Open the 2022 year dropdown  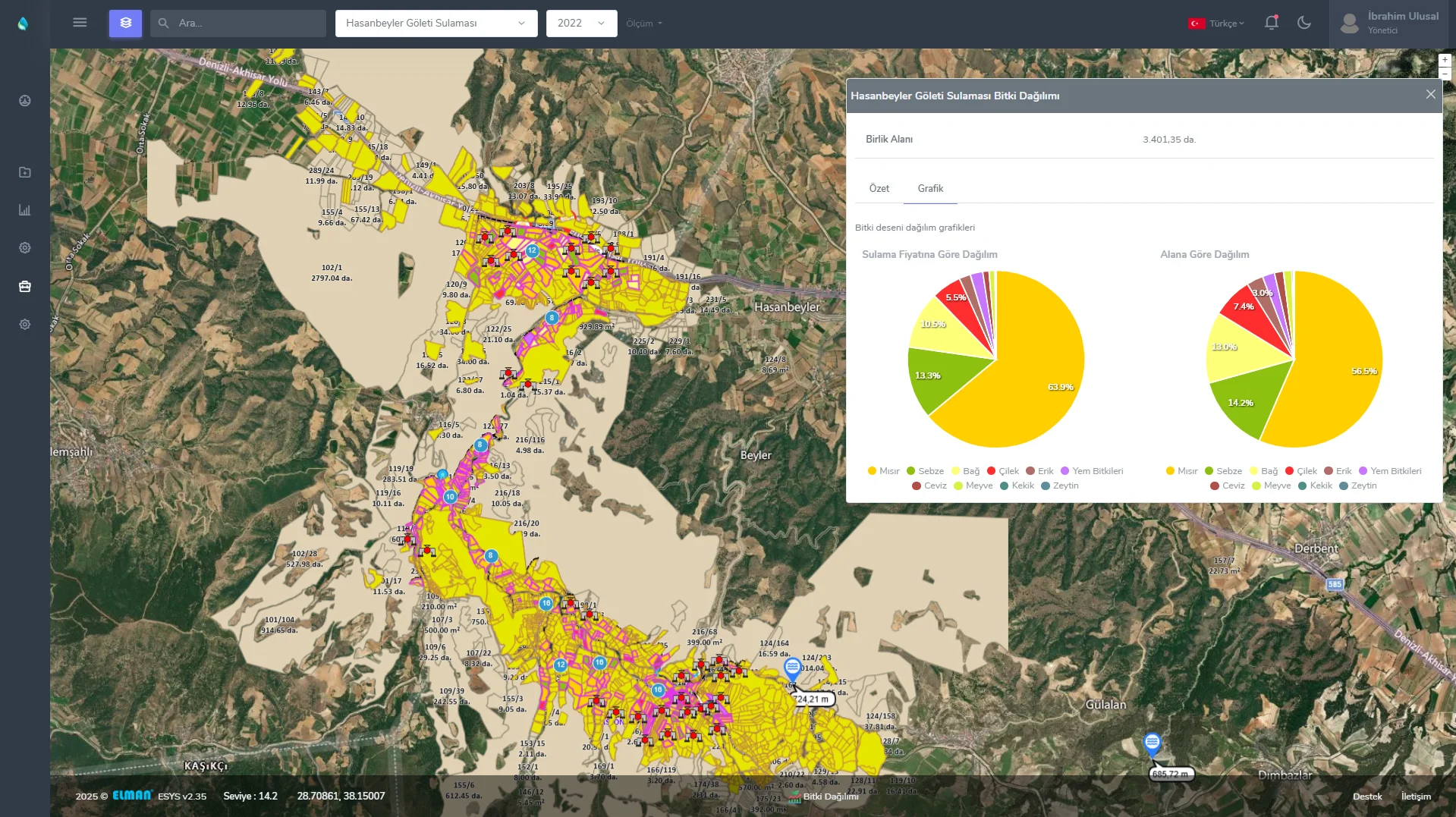[x=581, y=24]
